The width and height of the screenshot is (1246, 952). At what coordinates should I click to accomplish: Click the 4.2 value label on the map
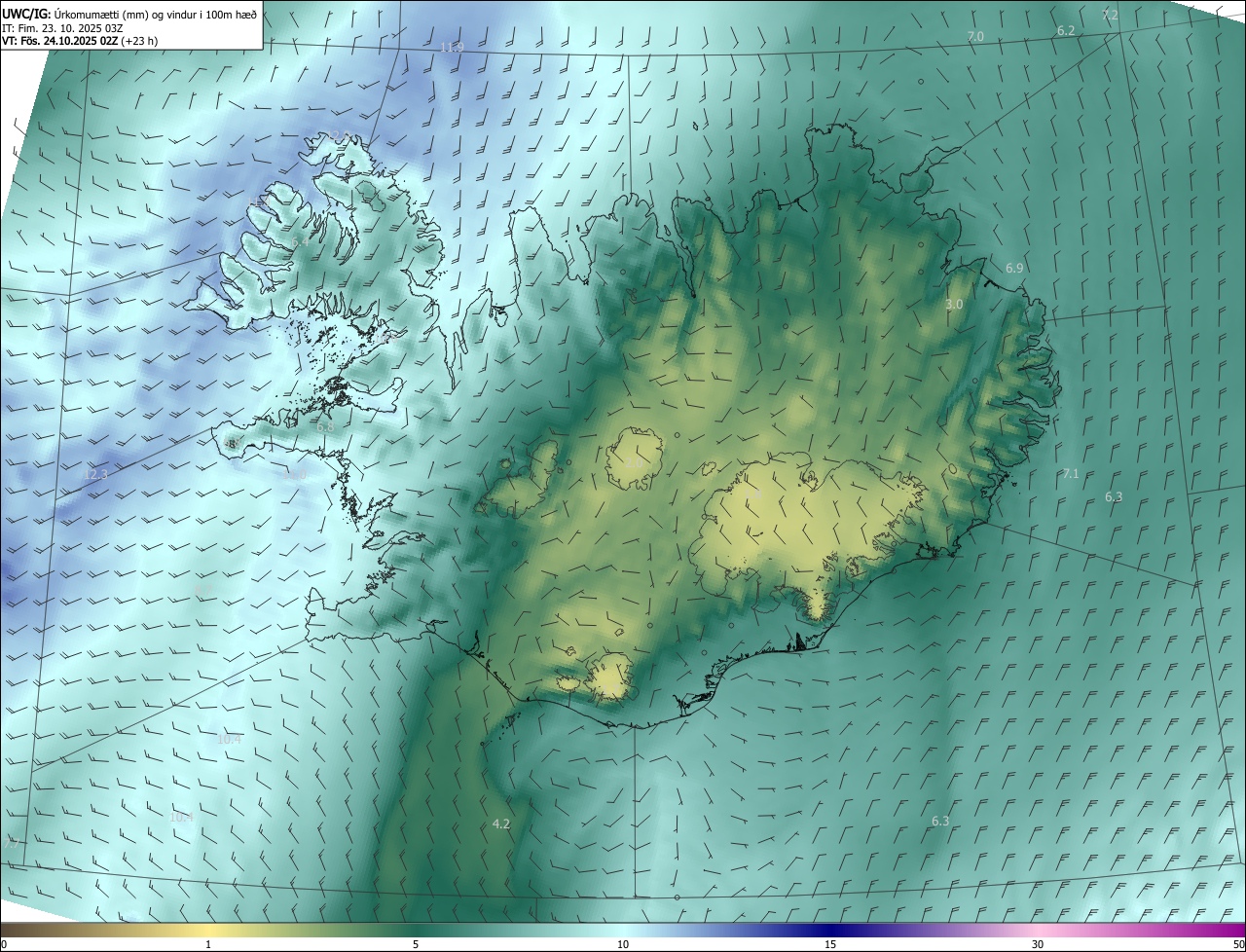(501, 824)
